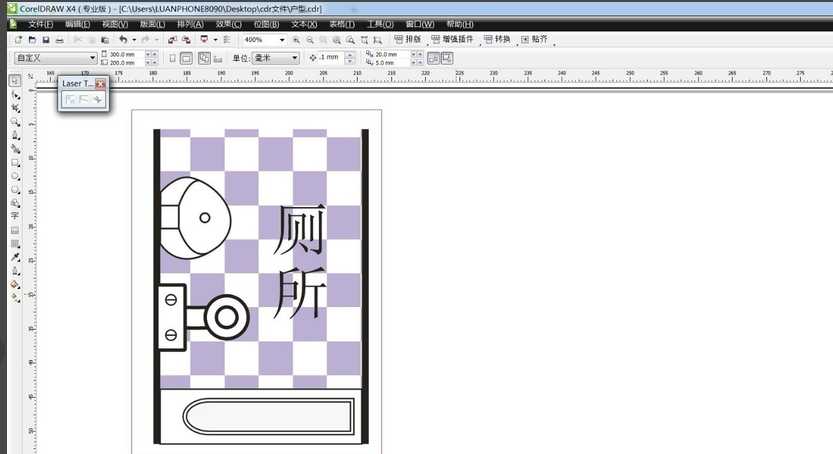
Task: Expand the 自定义 paper size dropdown
Action: 92,58
